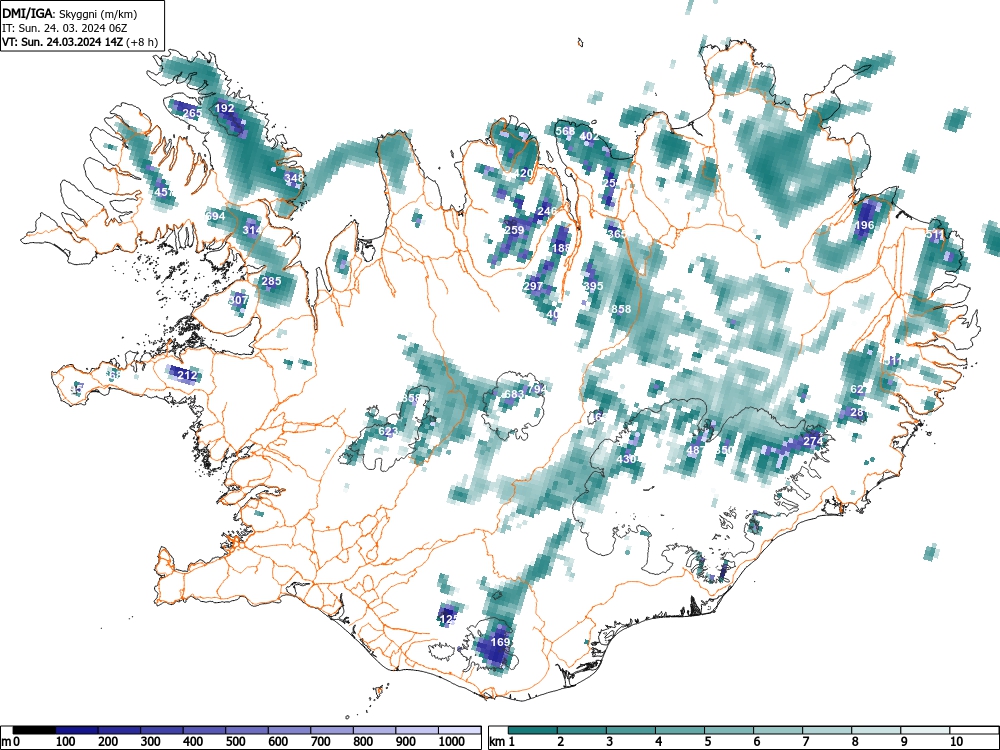The image size is (1000, 750).
Task: Click the '212' visibility value on the map
Action: click(x=187, y=375)
